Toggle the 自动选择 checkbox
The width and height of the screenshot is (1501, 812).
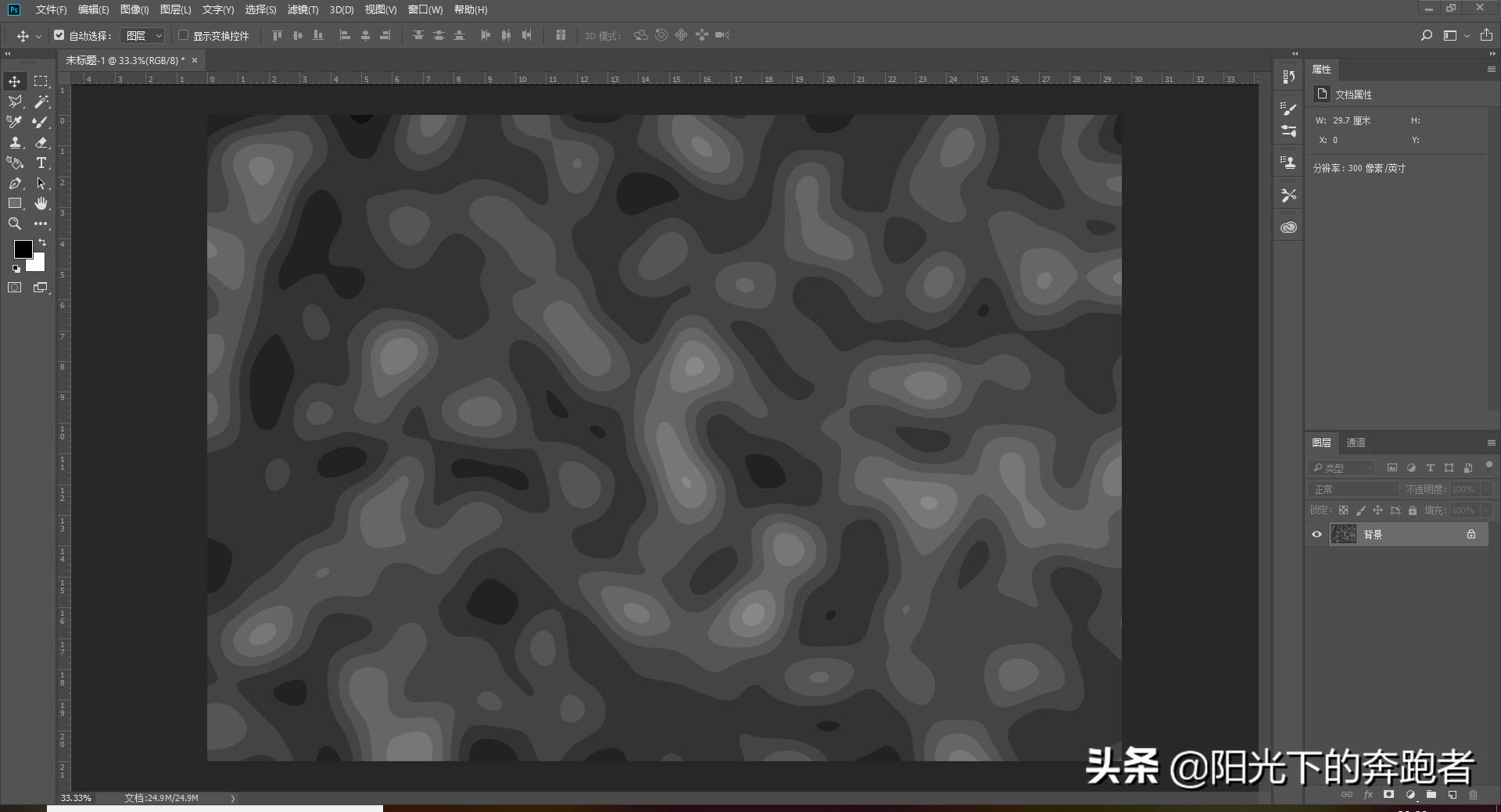click(59, 35)
